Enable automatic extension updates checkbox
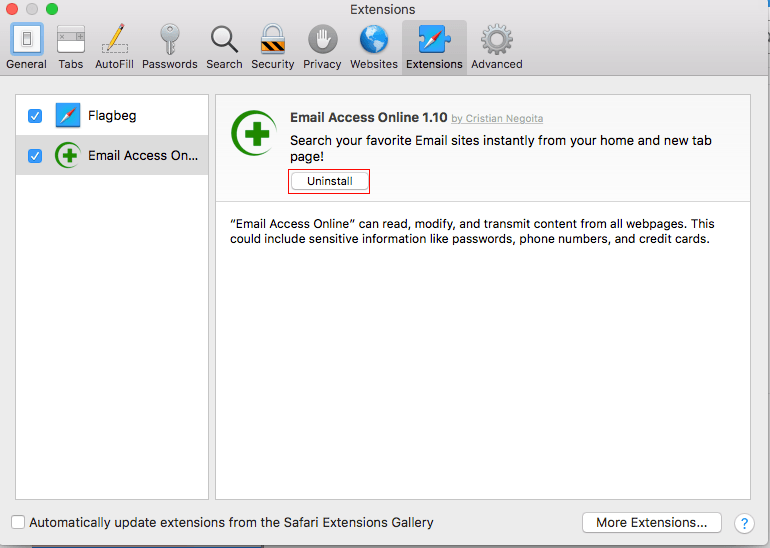Viewport: 770px width, 548px height. pos(18,522)
